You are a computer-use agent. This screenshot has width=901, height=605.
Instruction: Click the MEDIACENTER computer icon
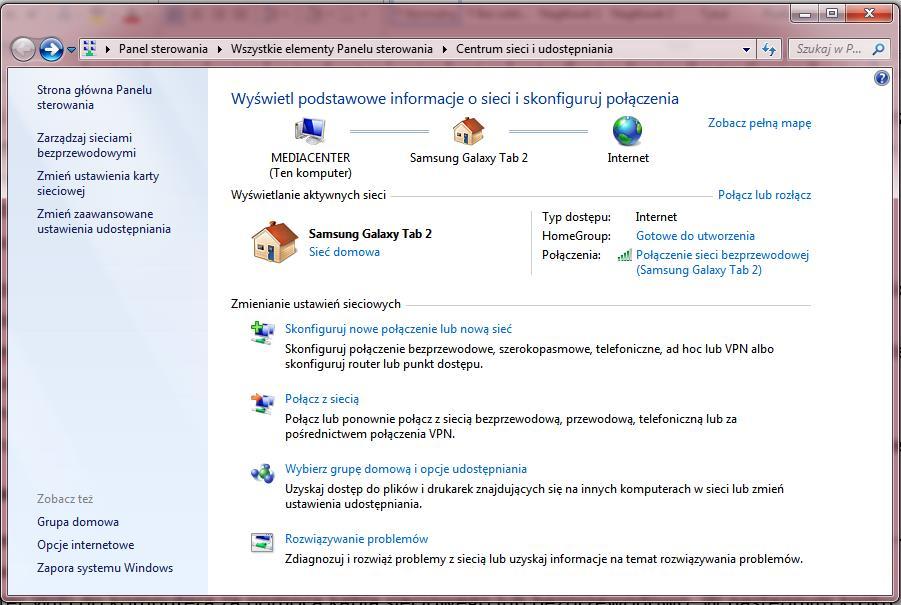point(310,130)
